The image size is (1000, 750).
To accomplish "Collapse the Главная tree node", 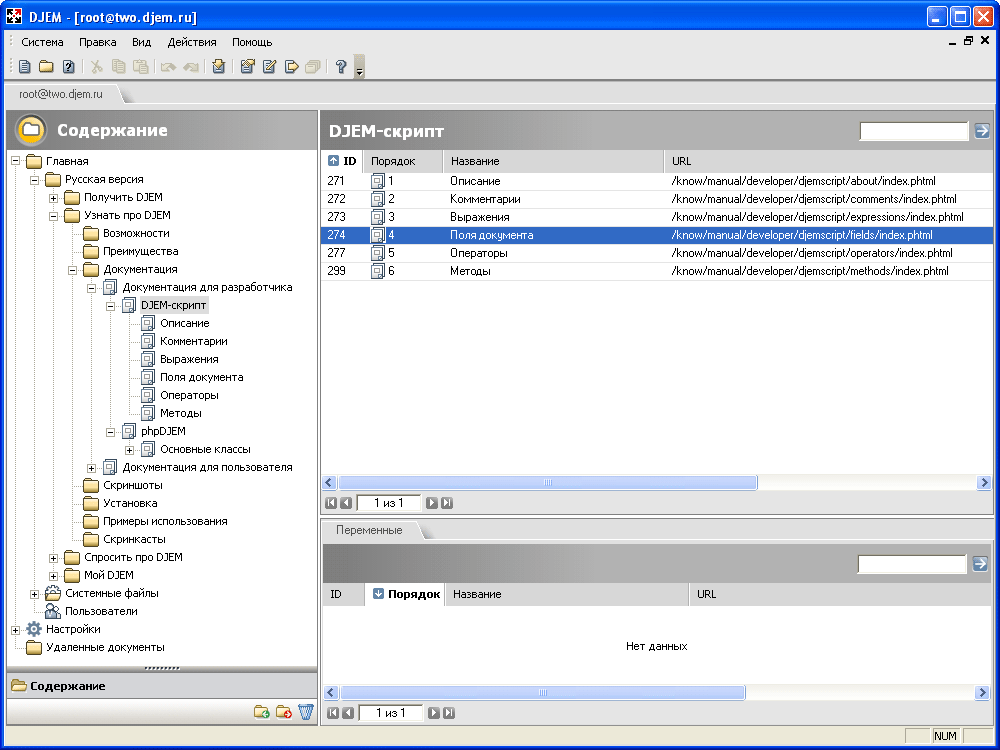I will click(x=15, y=161).
